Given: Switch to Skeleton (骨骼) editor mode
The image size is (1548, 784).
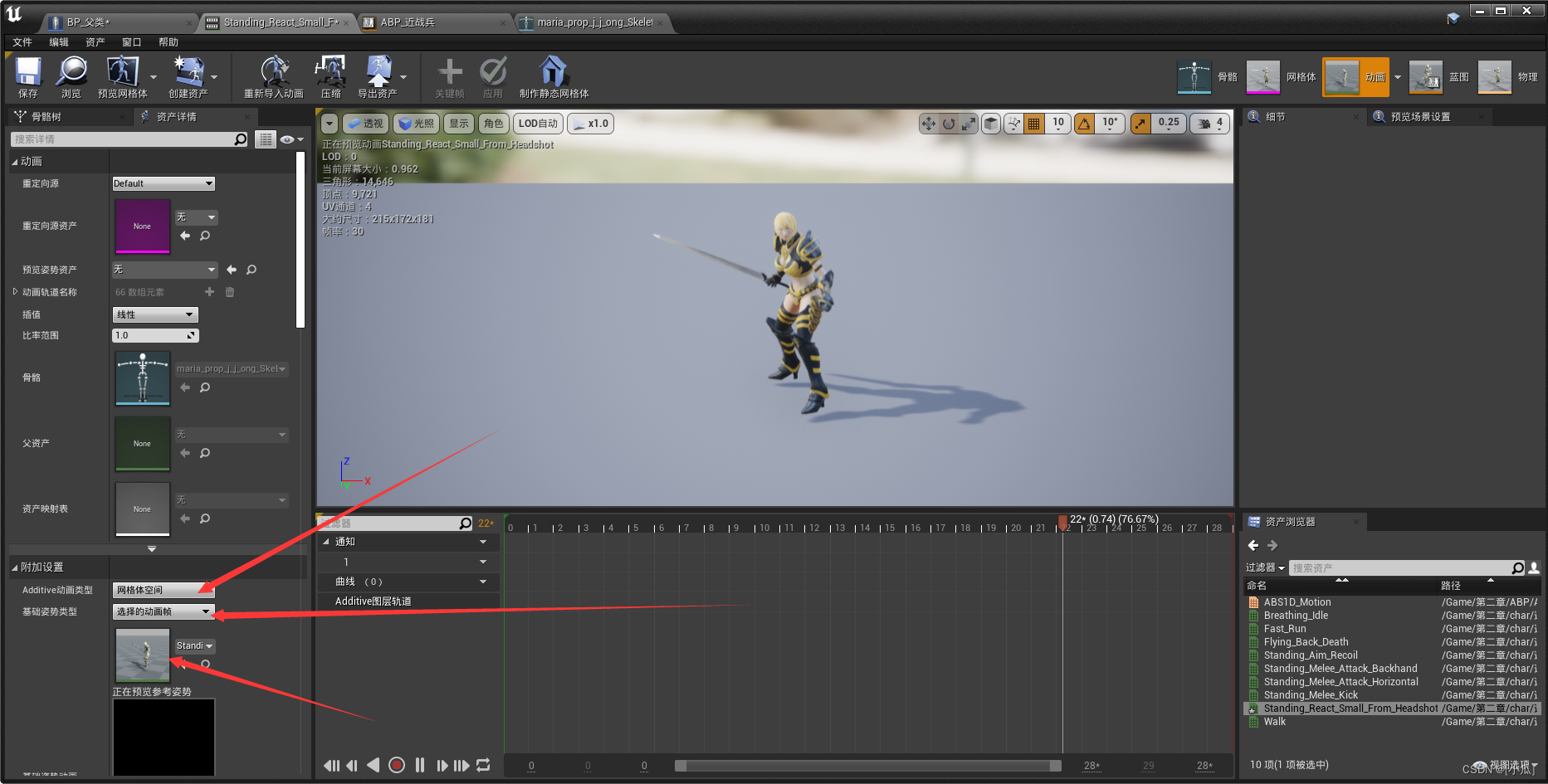Looking at the screenshot, I should click(1207, 77).
